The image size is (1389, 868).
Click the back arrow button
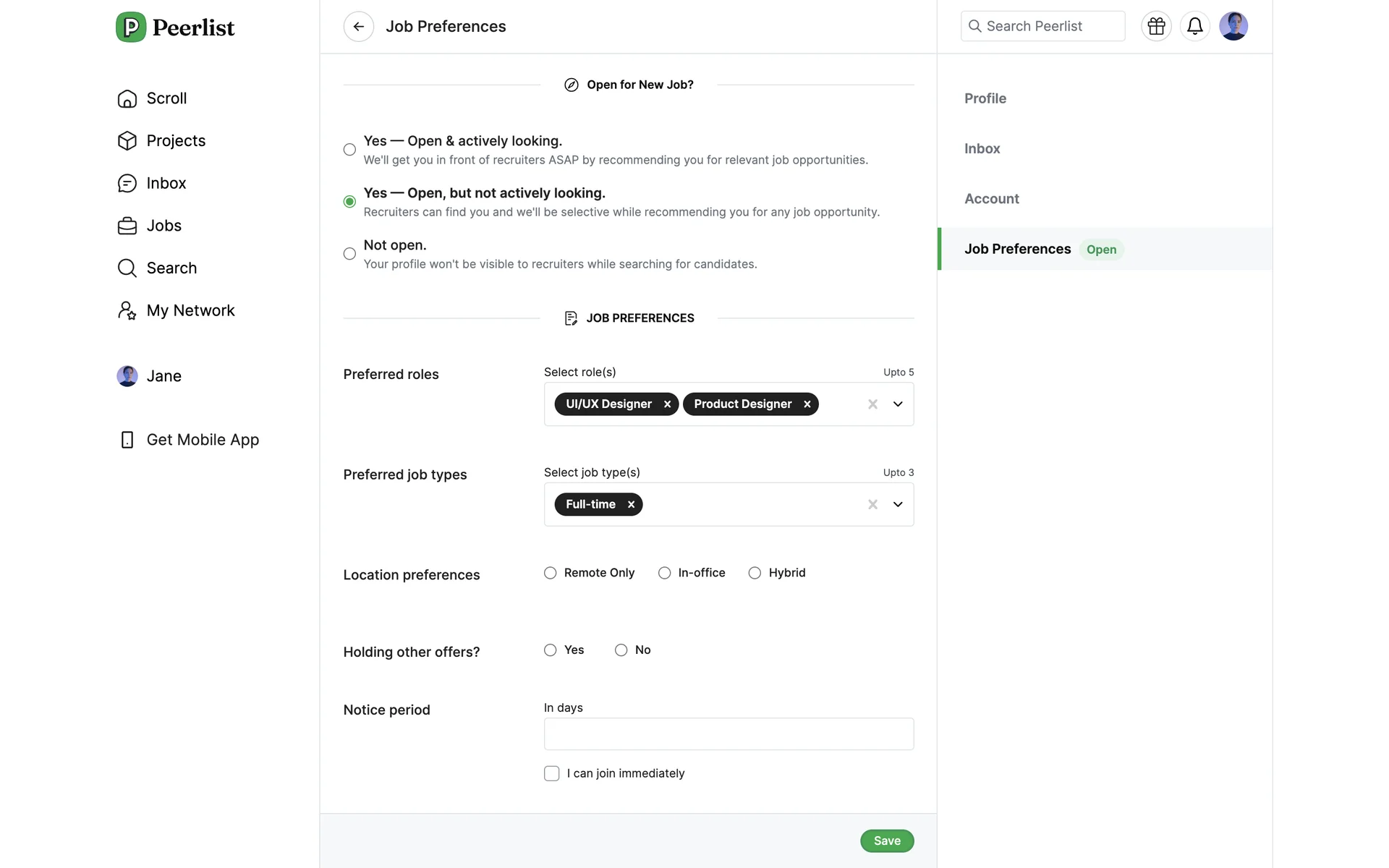pos(358,27)
